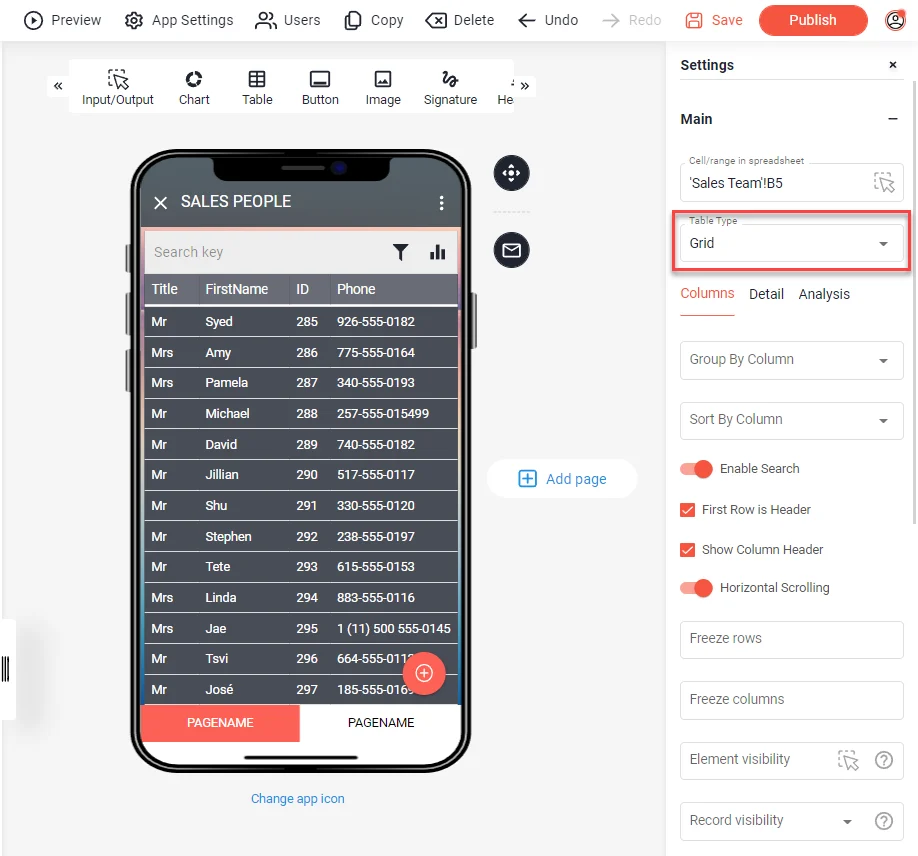Viewport: 918px width, 856px height.
Task: Toggle Horizontal Scrolling switch
Action: (696, 588)
